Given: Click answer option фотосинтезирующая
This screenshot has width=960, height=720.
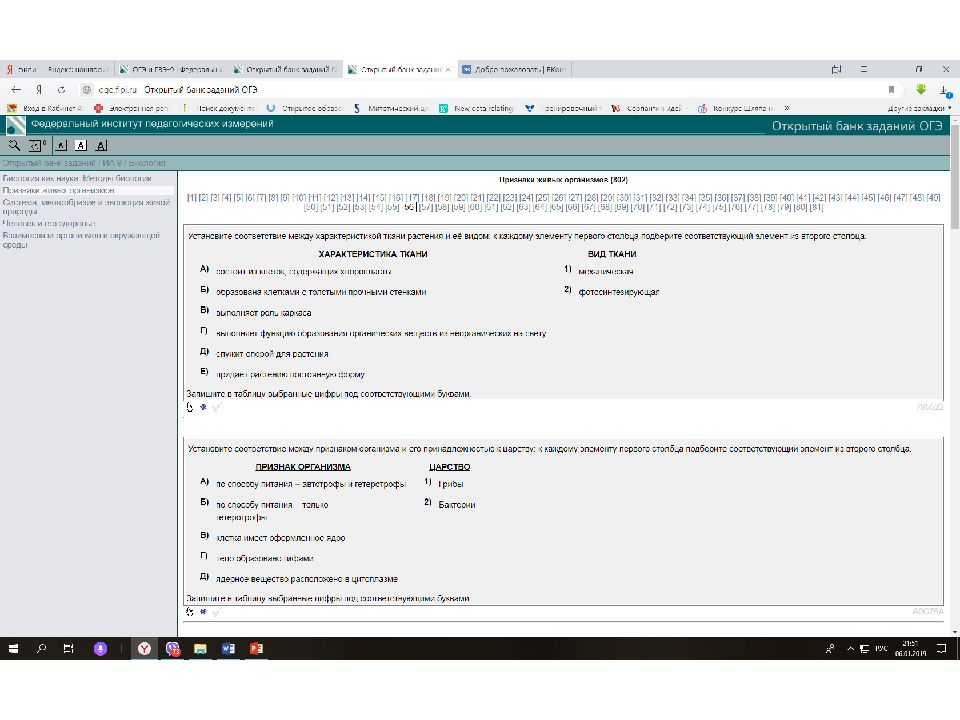Looking at the screenshot, I should click(619, 292).
